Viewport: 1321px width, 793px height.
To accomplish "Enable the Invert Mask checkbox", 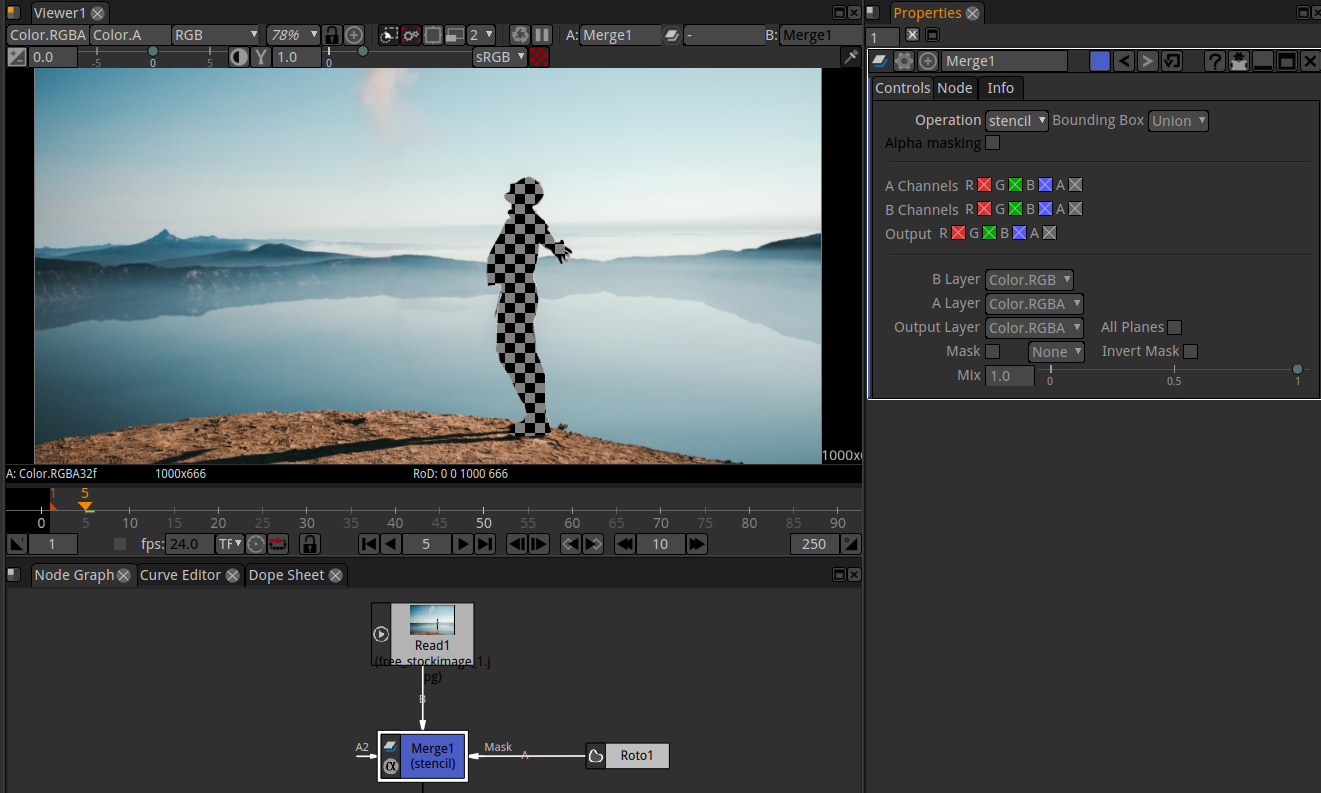I will (x=1190, y=351).
